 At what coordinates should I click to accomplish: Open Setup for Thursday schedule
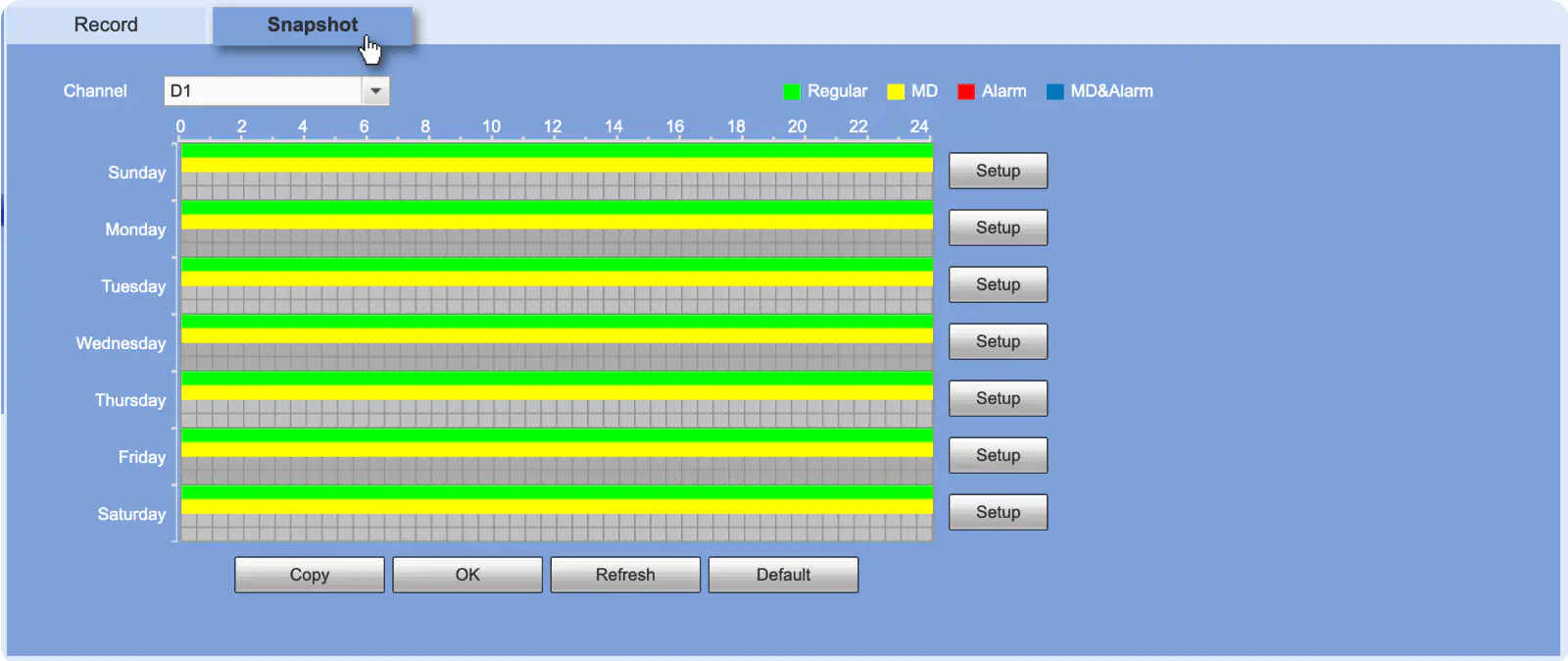[x=998, y=398]
